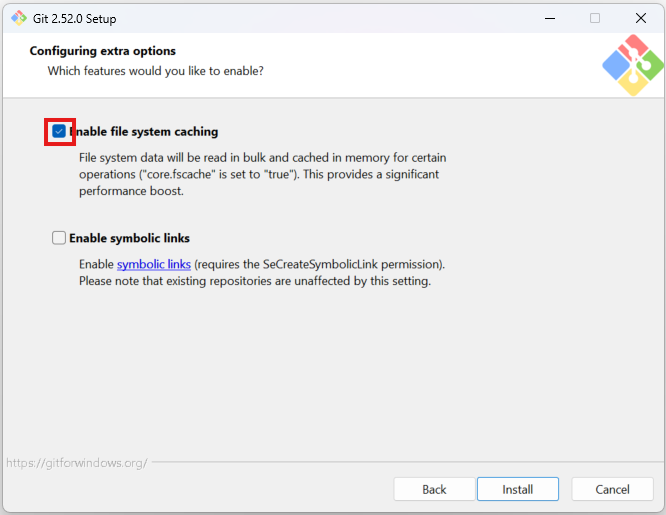Click the 'Git 2.52.0 Setup' window title
The height and width of the screenshot is (515, 666).
pyautogui.click(x=86, y=18)
